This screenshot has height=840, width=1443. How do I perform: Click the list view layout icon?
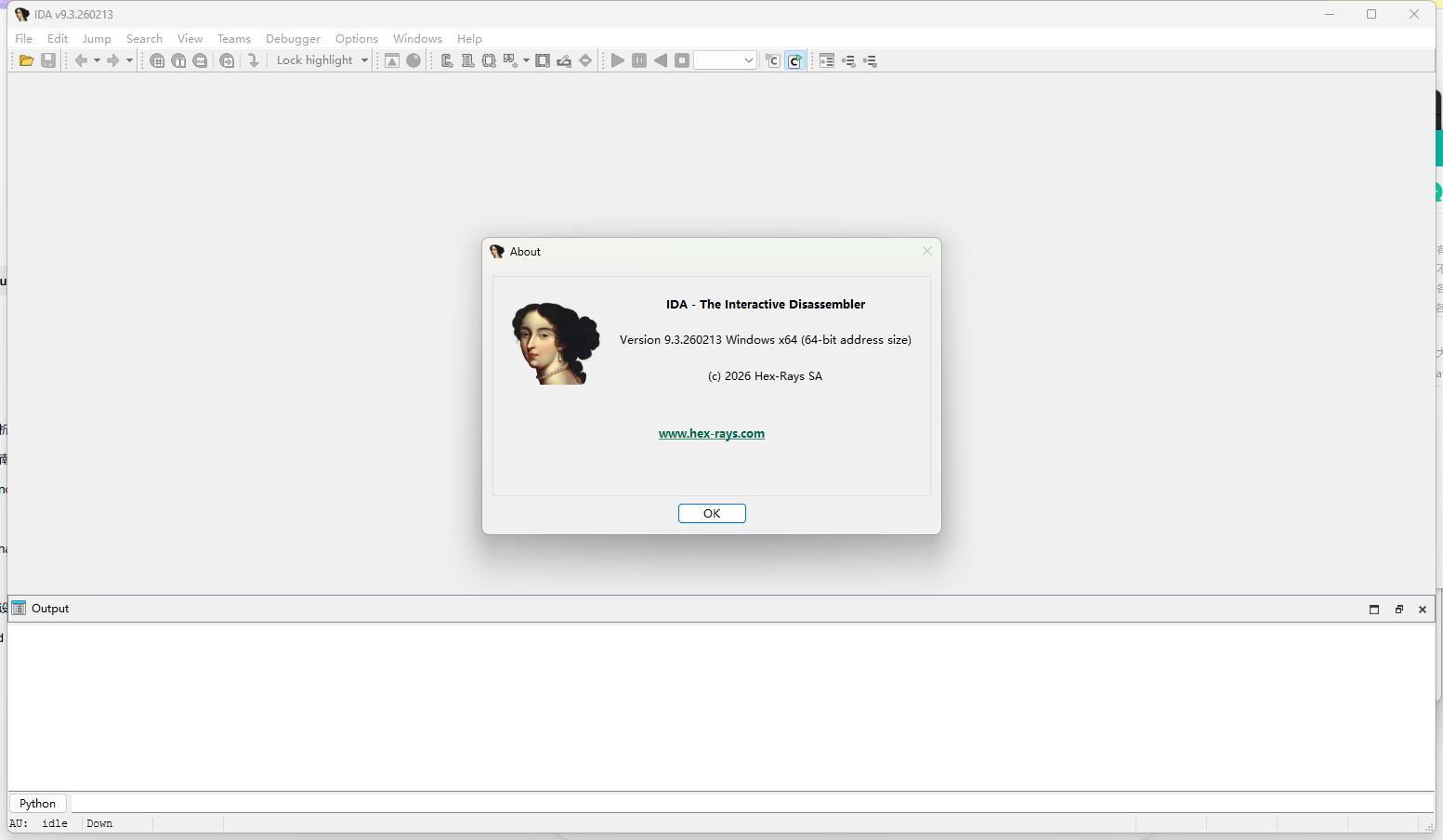point(827,60)
